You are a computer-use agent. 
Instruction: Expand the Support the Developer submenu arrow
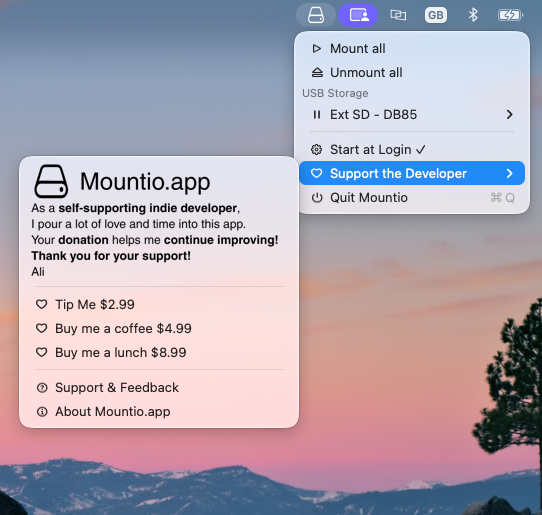pyautogui.click(x=510, y=173)
